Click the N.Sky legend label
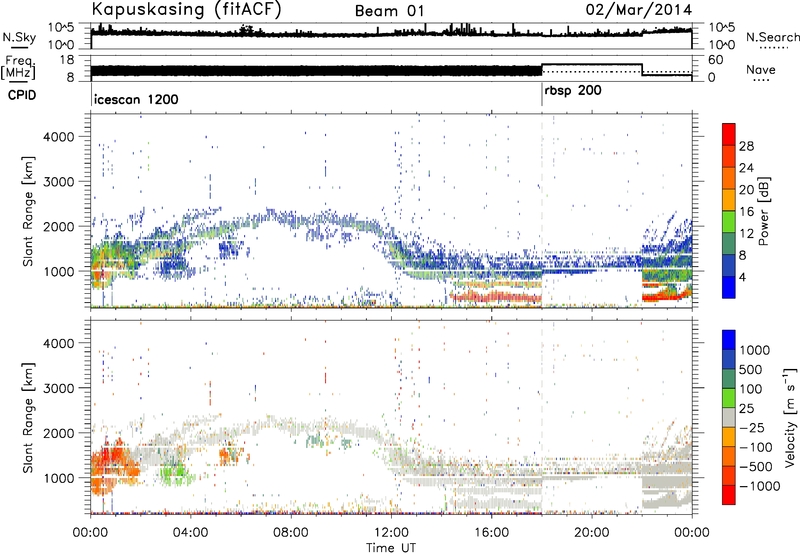The image size is (800, 554). [x=19, y=37]
